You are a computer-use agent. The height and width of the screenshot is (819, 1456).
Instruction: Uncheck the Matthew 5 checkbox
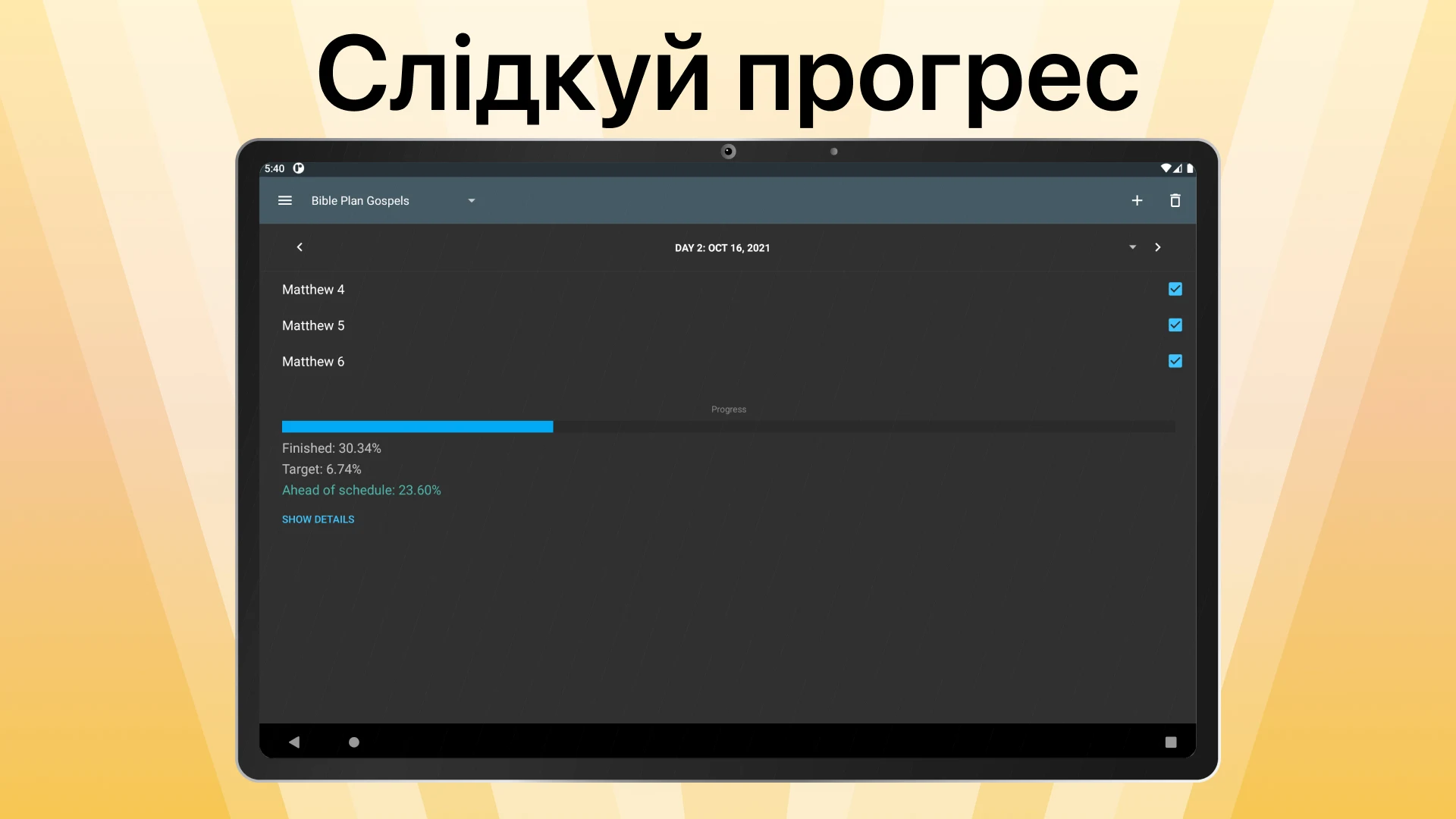click(1175, 325)
